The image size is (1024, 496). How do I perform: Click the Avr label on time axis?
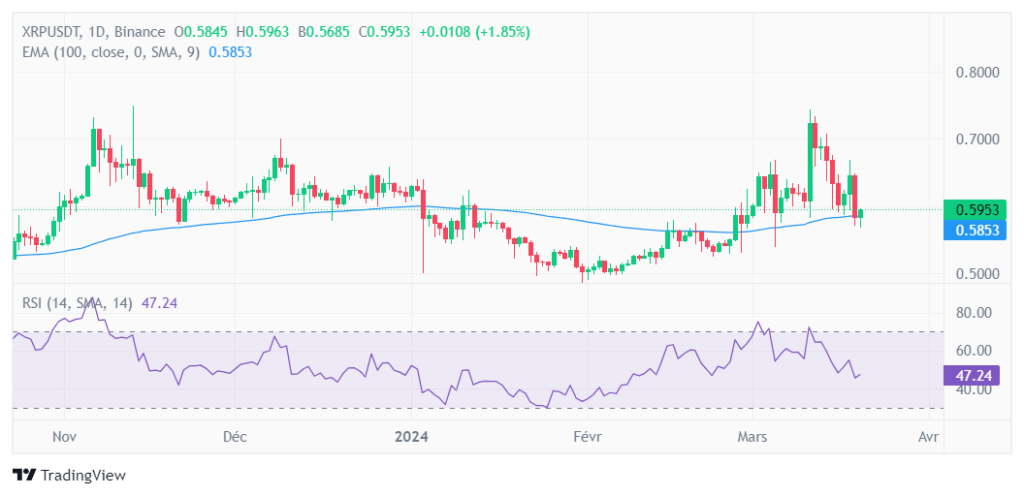(928, 437)
